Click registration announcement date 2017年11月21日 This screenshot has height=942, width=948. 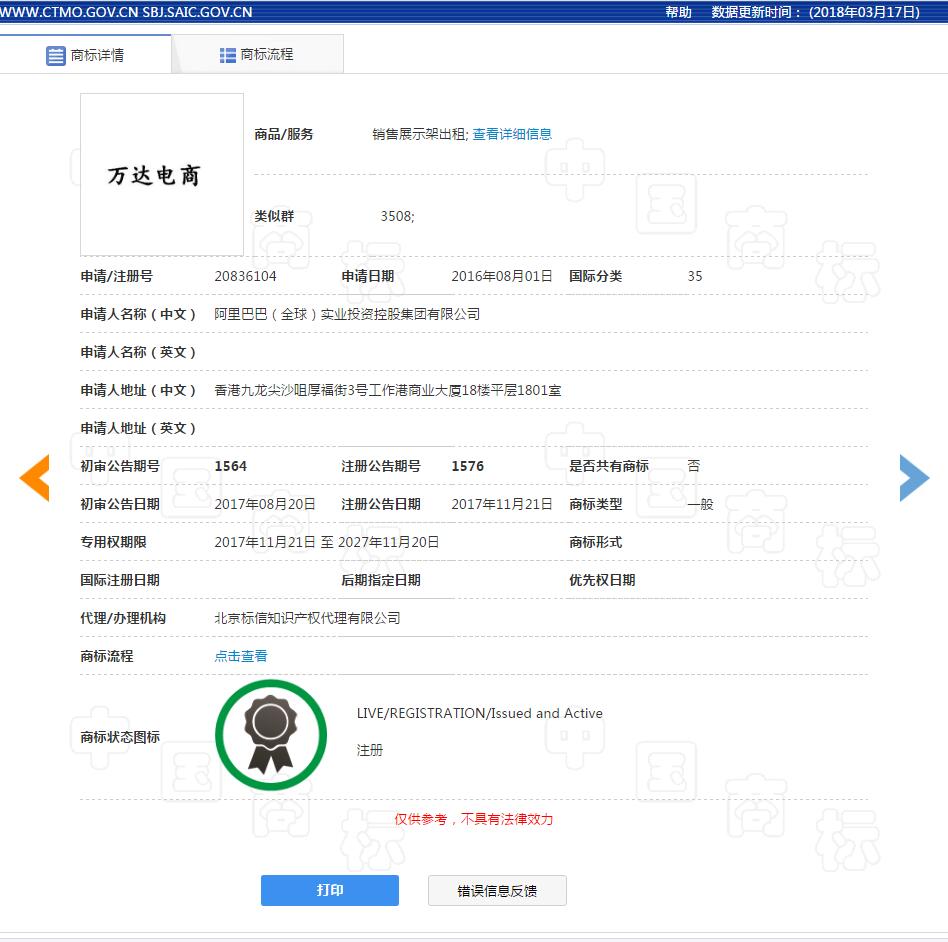point(502,504)
